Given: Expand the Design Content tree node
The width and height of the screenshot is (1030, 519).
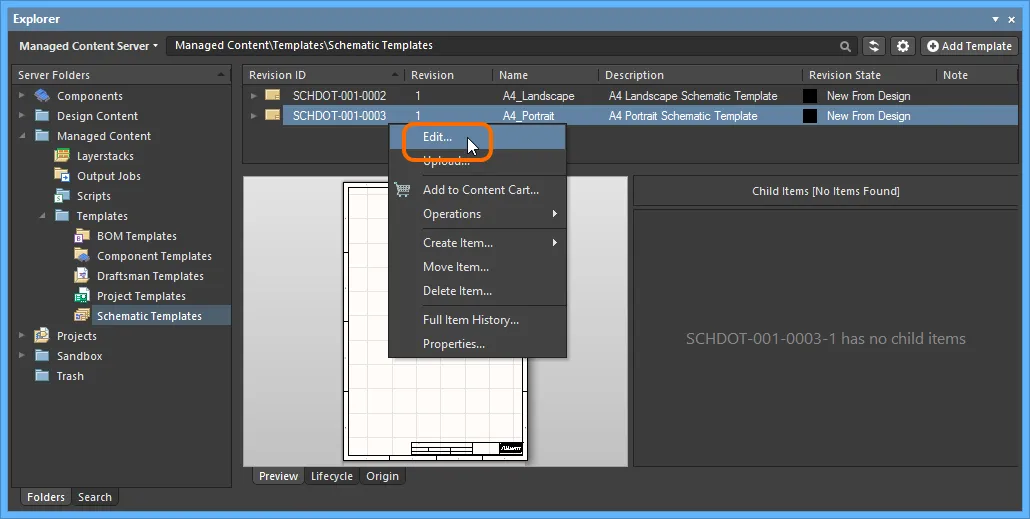Looking at the screenshot, I should [x=22, y=116].
